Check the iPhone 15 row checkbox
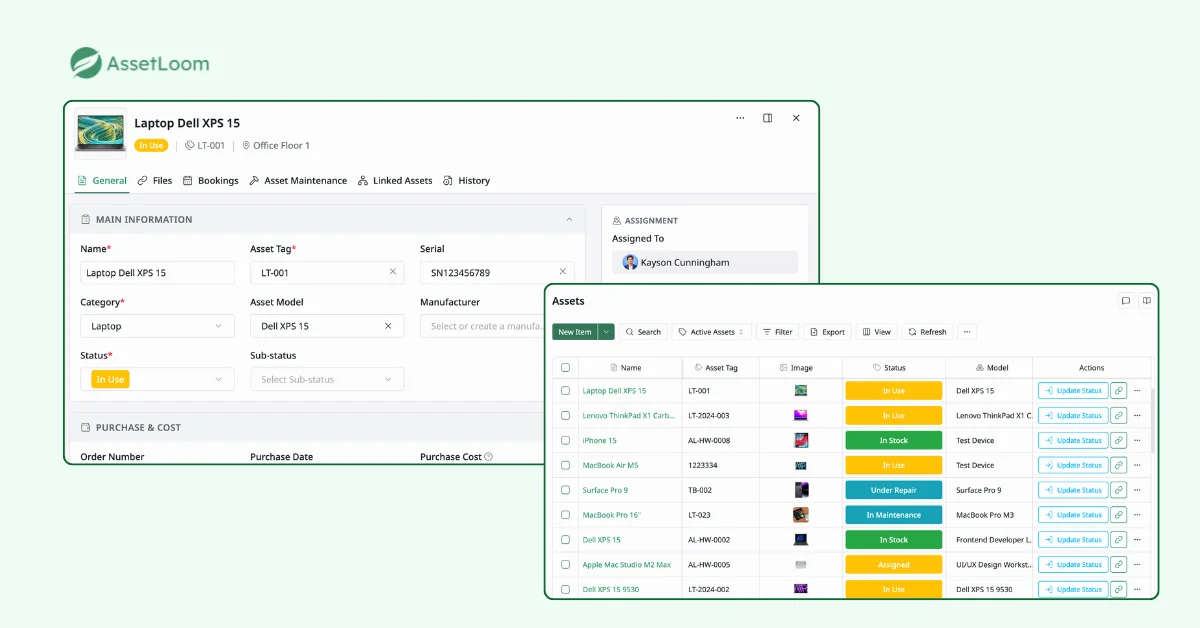This screenshot has width=1200, height=628. [565, 440]
